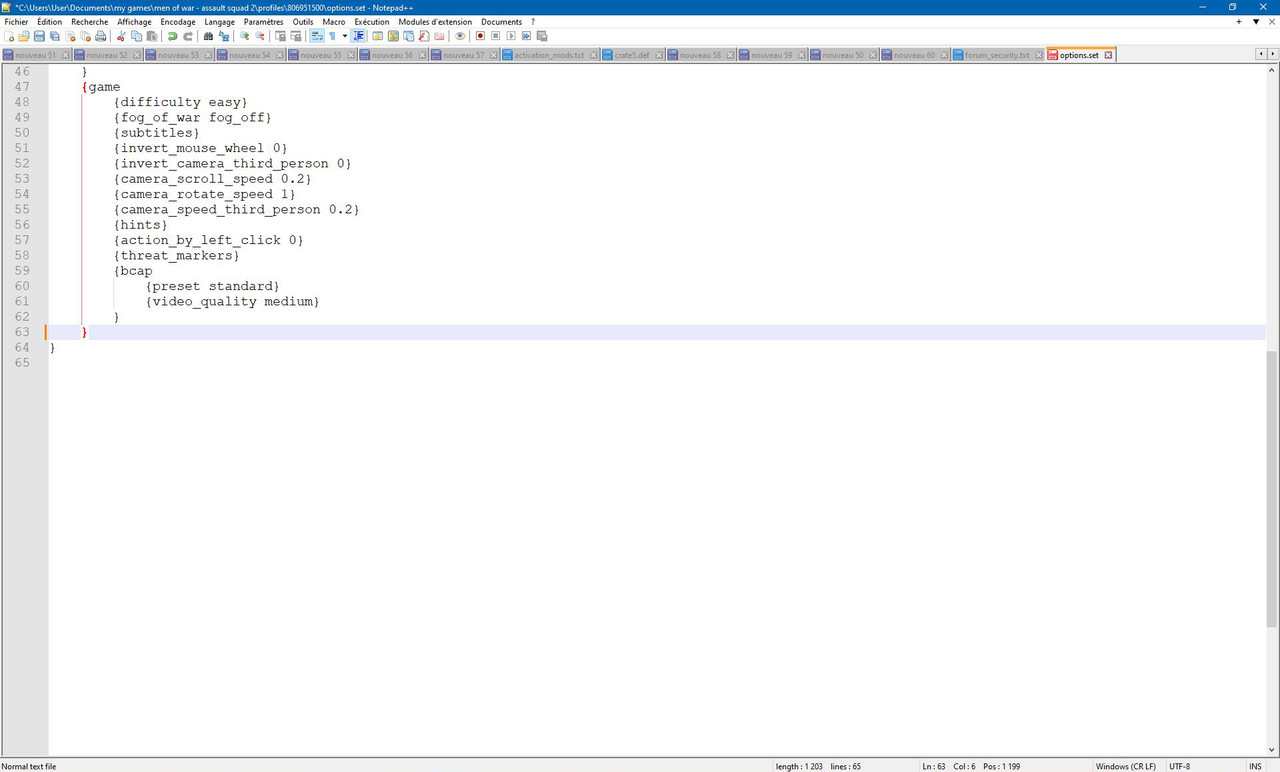This screenshot has width=1280, height=772.
Task: Toggle file monitoring with the eye icon
Action: point(459,36)
